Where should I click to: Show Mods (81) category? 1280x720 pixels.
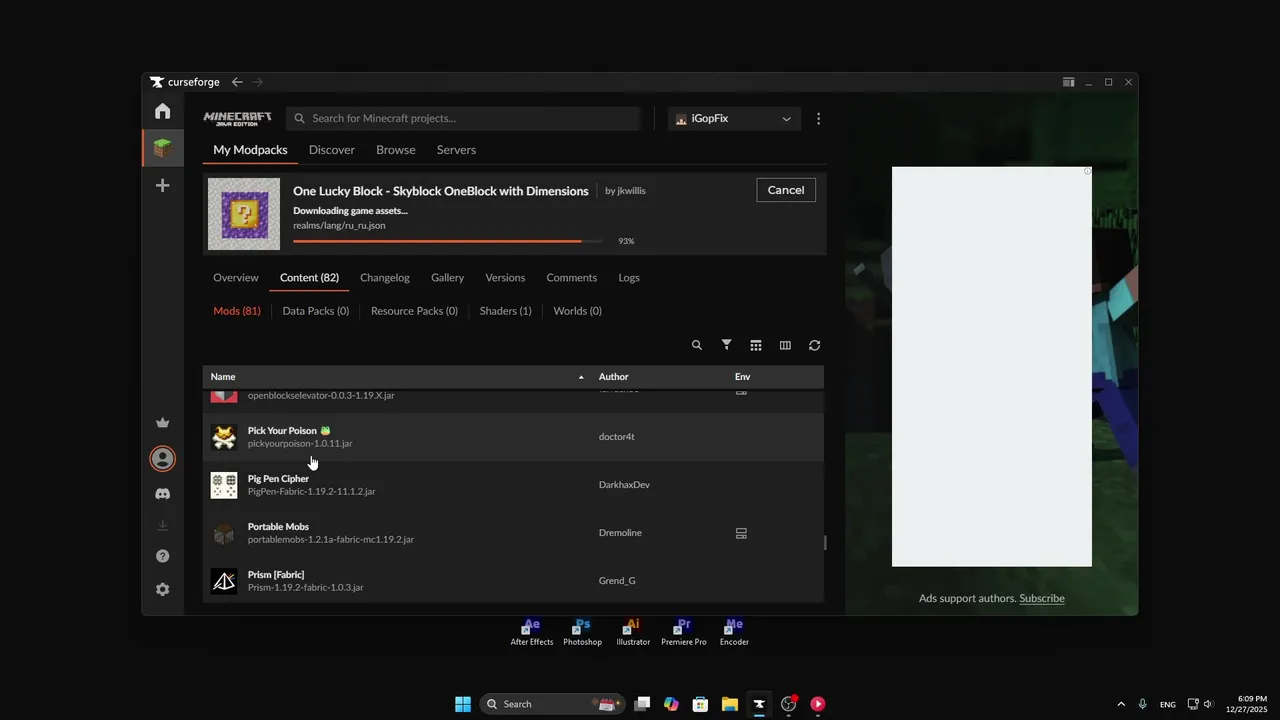point(237,311)
